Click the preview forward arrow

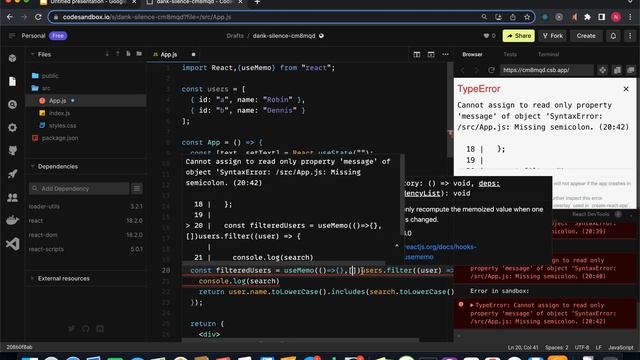point(476,70)
